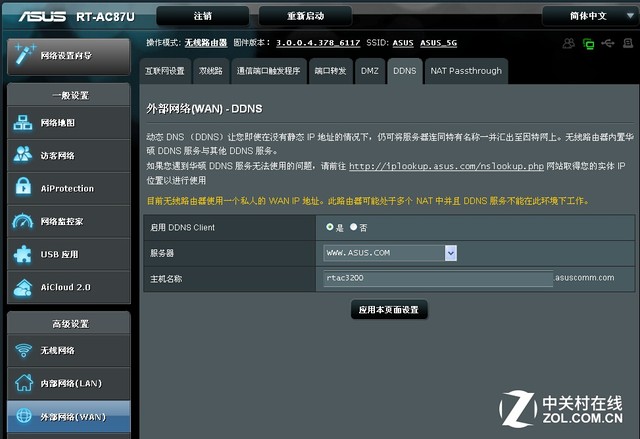Click the USB application puzzle icon
The height and width of the screenshot is (439, 640).
(22, 254)
